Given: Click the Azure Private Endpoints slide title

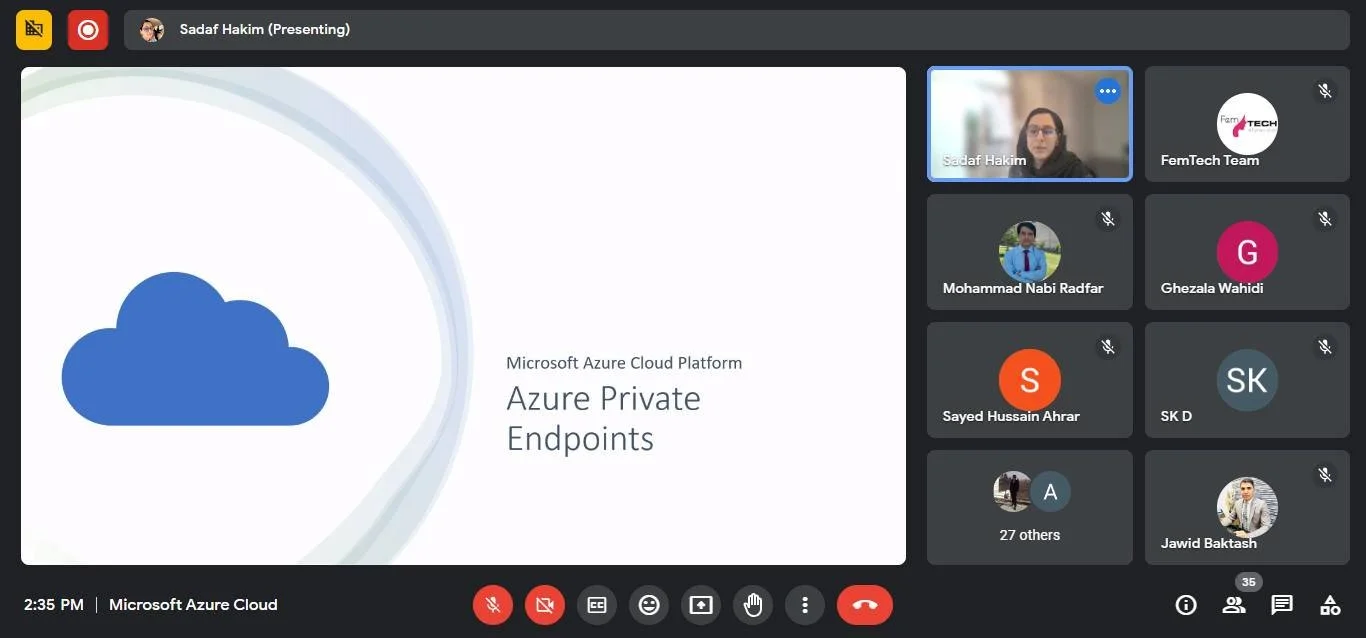Looking at the screenshot, I should [x=603, y=418].
